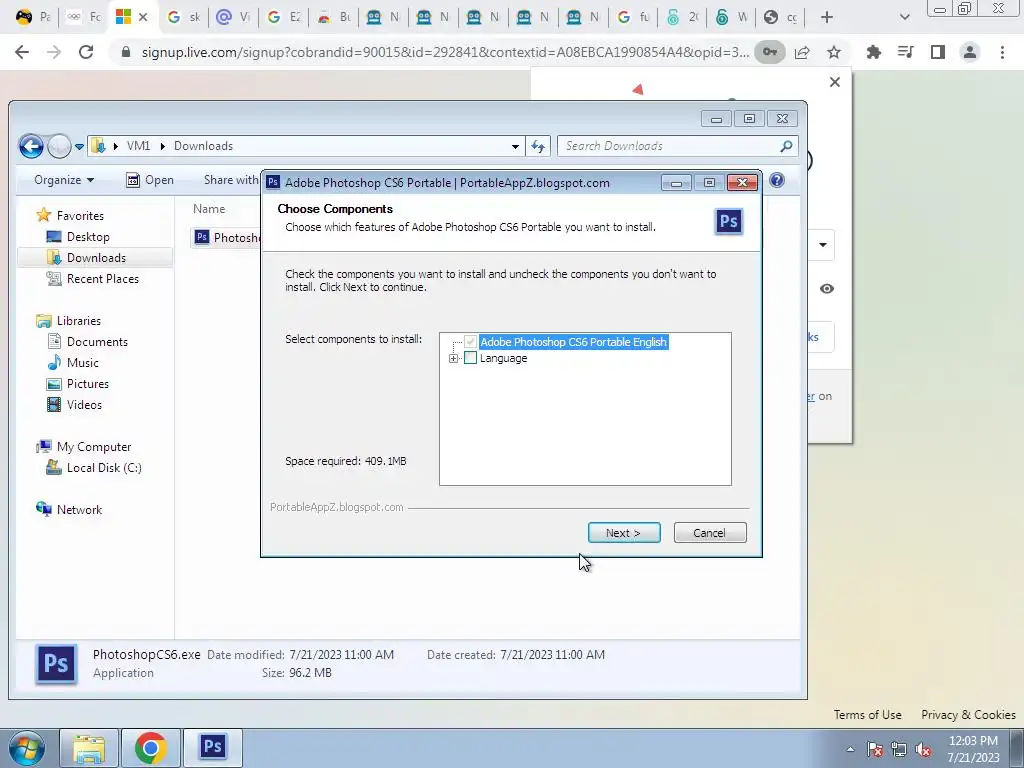The height and width of the screenshot is (768, 1024).
Task: Show hidden system tray icons
Action: 850,749
